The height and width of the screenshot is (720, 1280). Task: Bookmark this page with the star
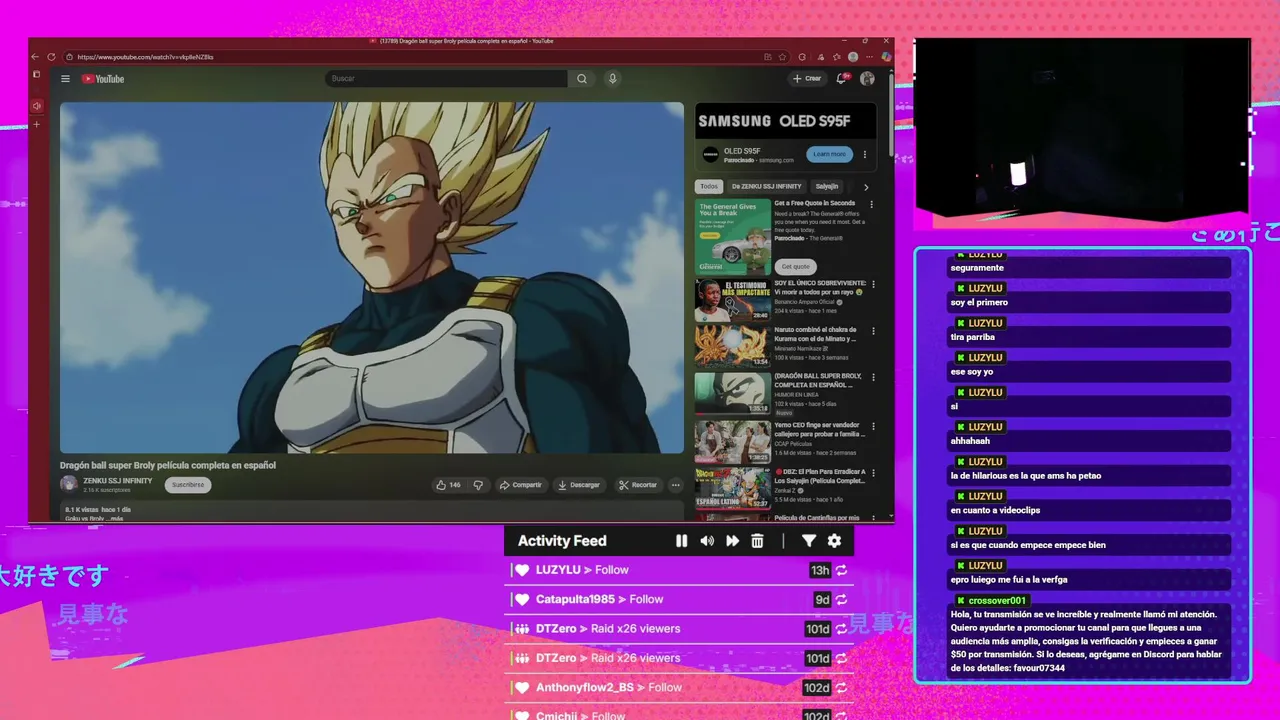[x=782, y=57]
